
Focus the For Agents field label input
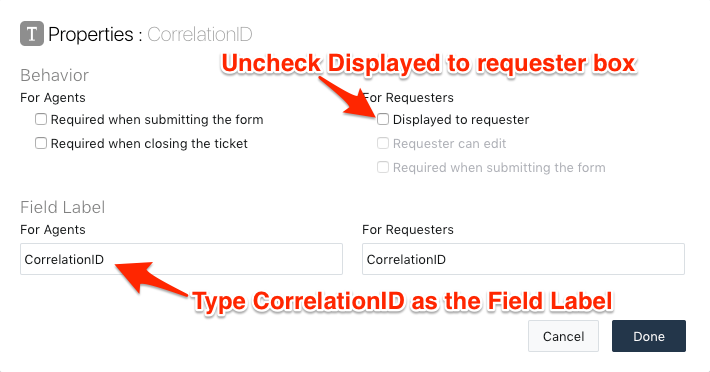point(181,259)
